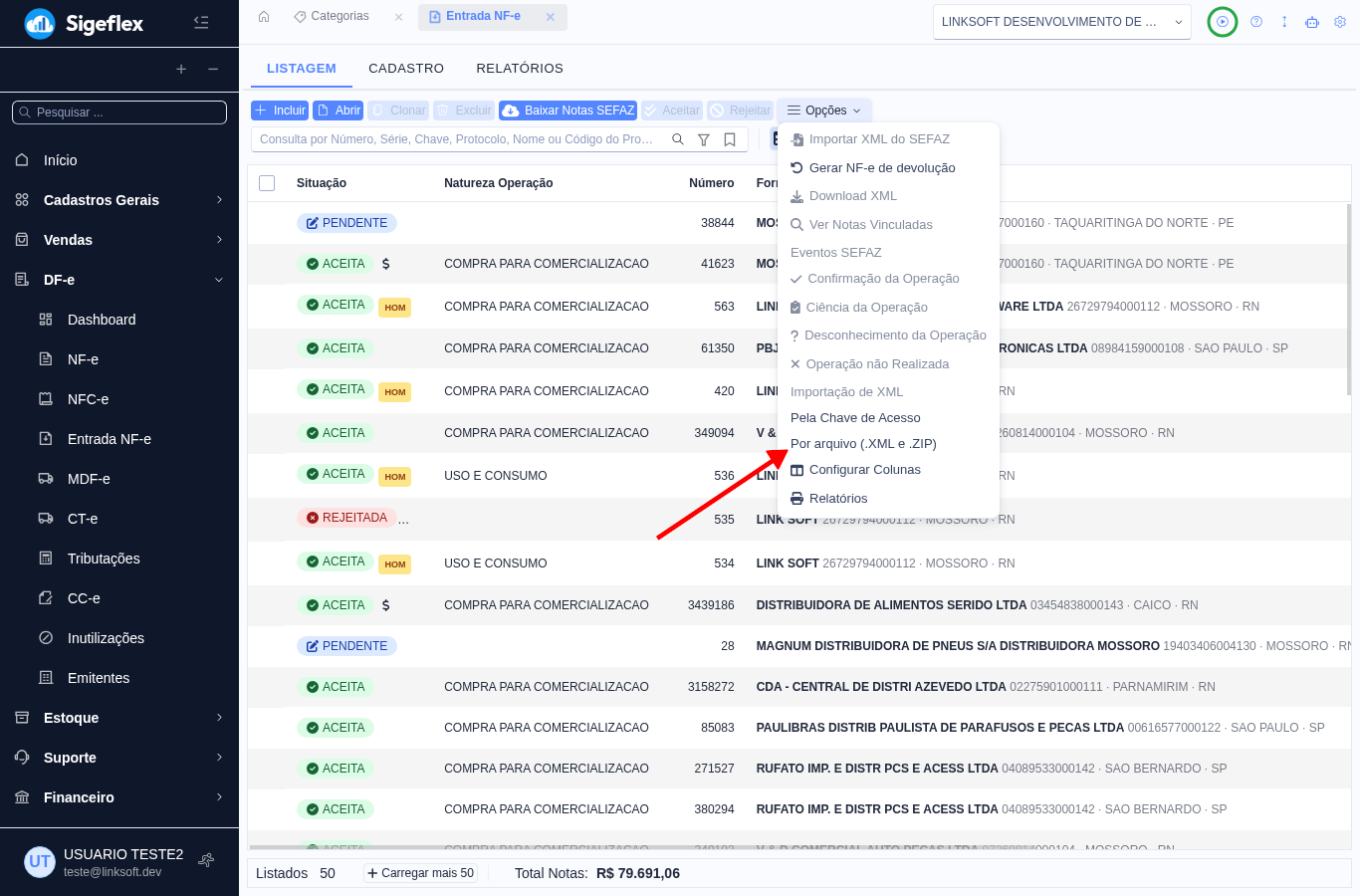
Task: Close the Categorias tab
Action: click(398, 17)
